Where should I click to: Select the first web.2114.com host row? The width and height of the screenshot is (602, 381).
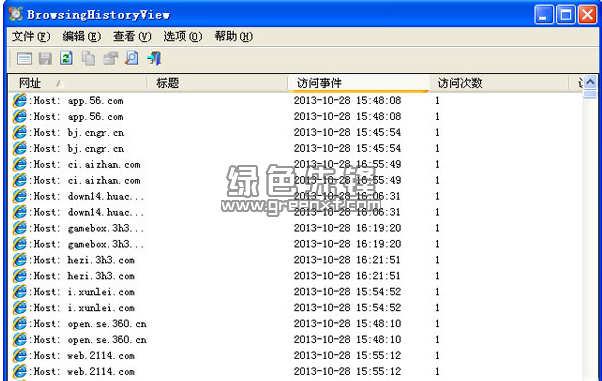[x=295, y=356]
